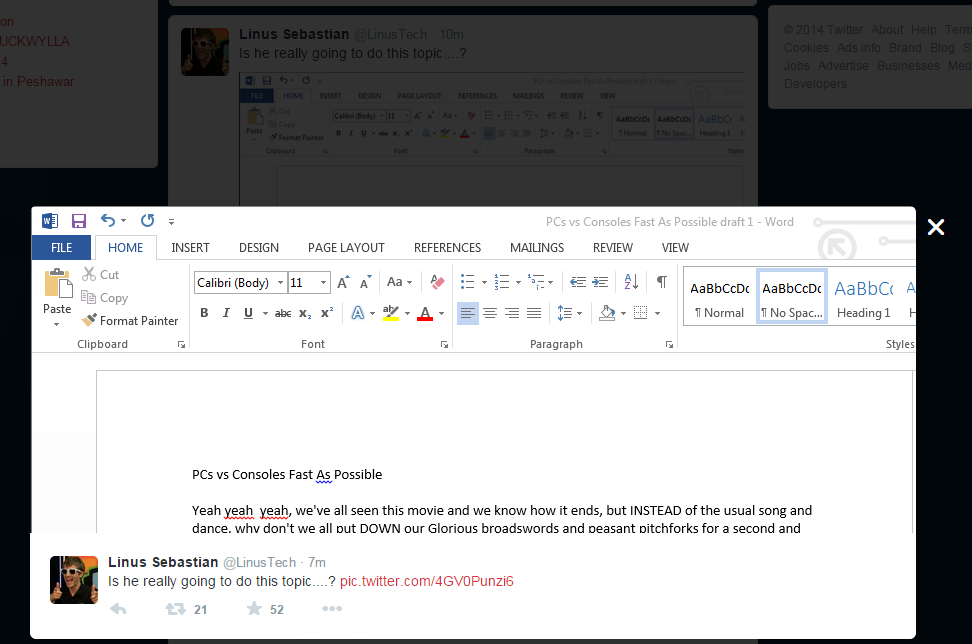Image resolution: width=972 pixels, height=644 pixels.
Task: Open the Clipboard dialog launcher
Action: (181, 345)
